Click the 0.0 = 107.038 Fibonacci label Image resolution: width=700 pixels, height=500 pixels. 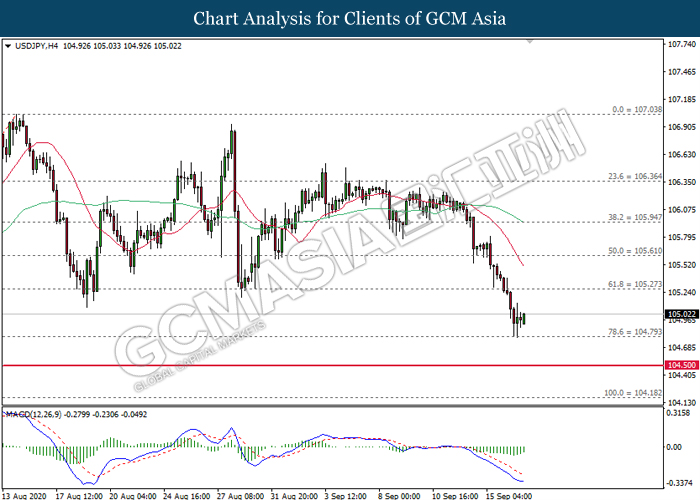pos(637,109)
